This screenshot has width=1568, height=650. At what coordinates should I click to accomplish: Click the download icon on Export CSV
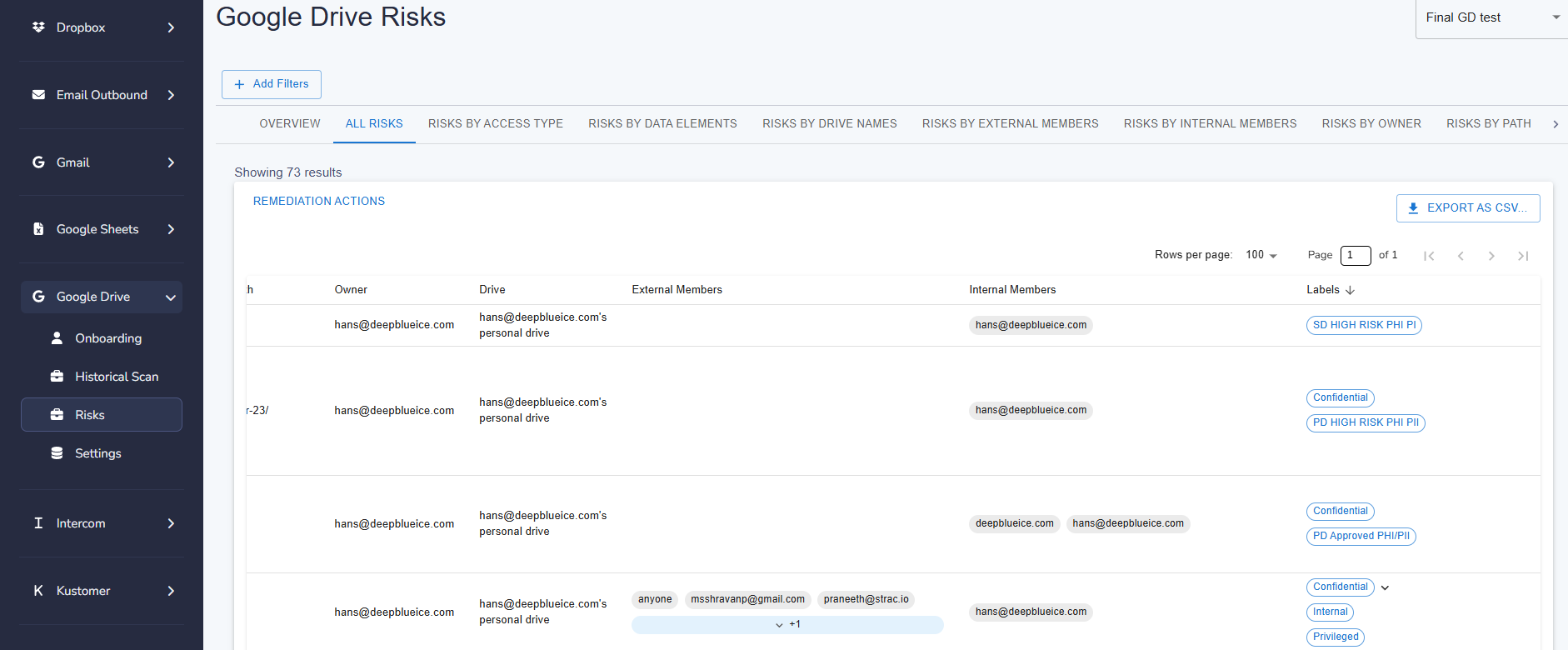pos(1413,208)
